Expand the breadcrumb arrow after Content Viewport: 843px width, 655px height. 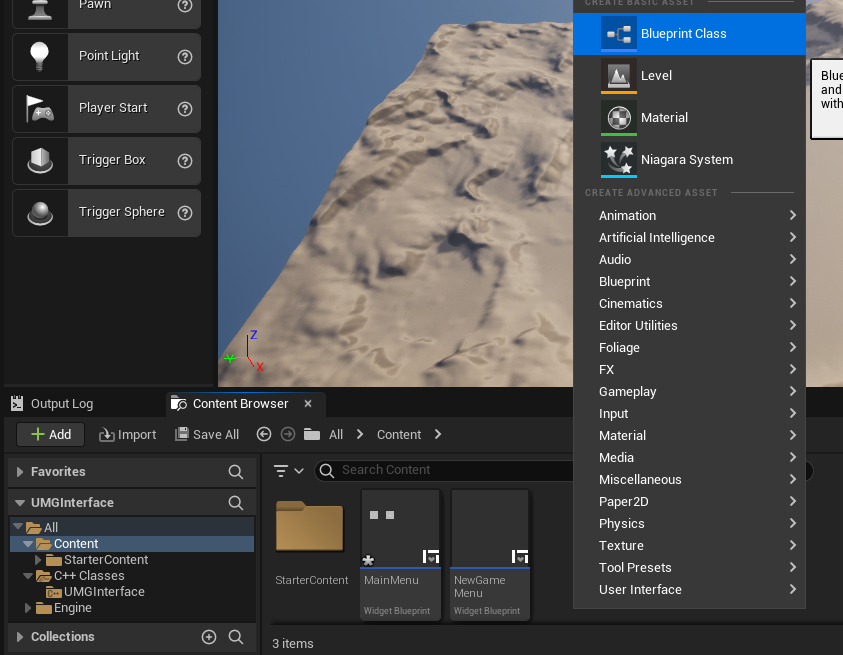pyautogui.click(x=438, y=434)
